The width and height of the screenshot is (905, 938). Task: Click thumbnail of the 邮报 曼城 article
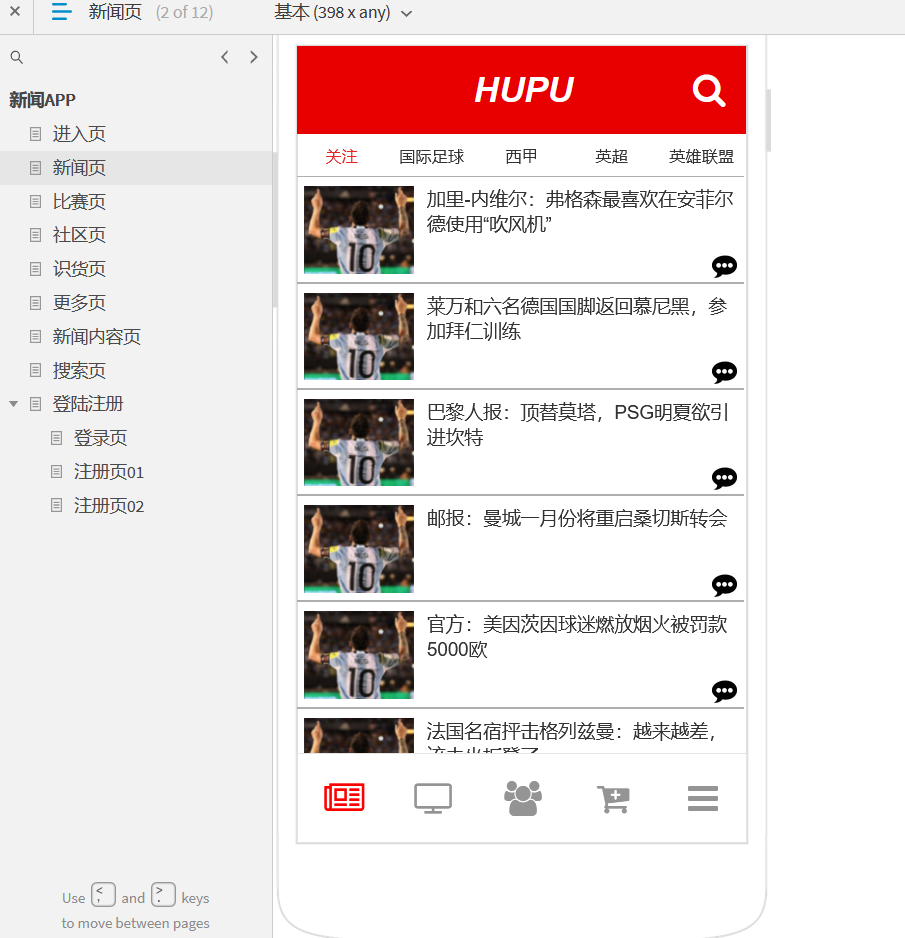point(359,549)
